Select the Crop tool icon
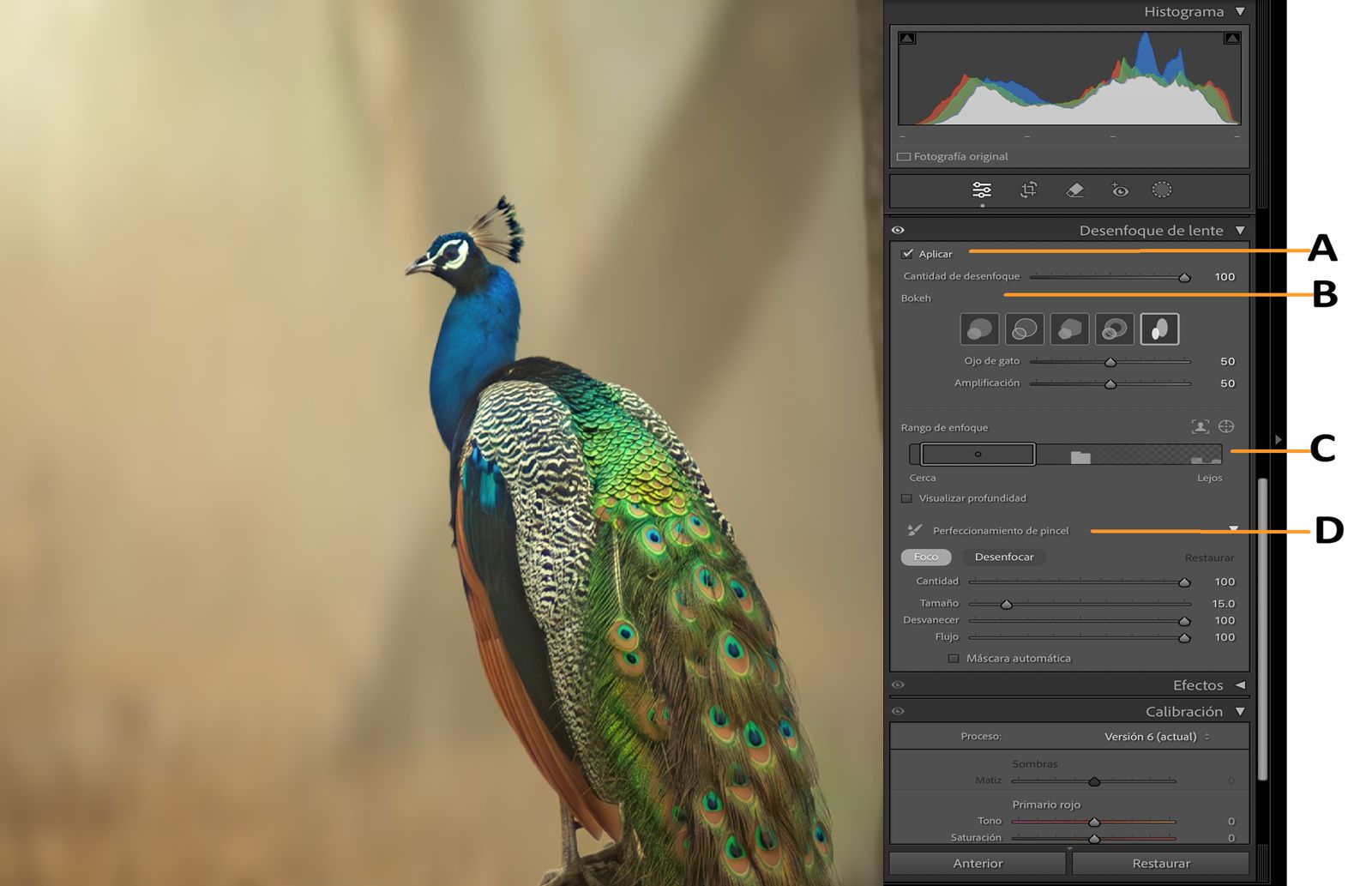This screenshot has width=1372, height=886. pos(1026,190)
